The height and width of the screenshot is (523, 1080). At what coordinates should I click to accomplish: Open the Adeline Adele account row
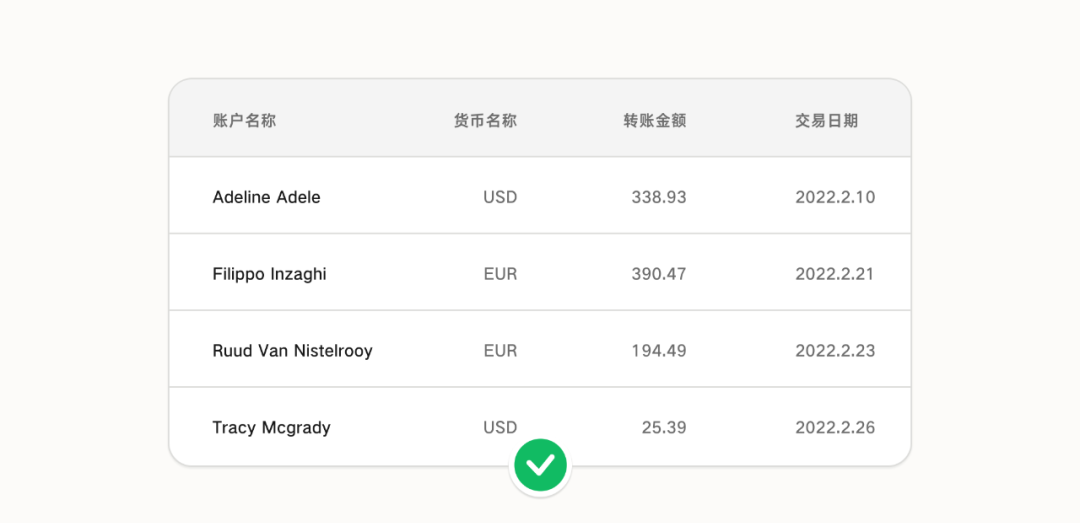540,196
